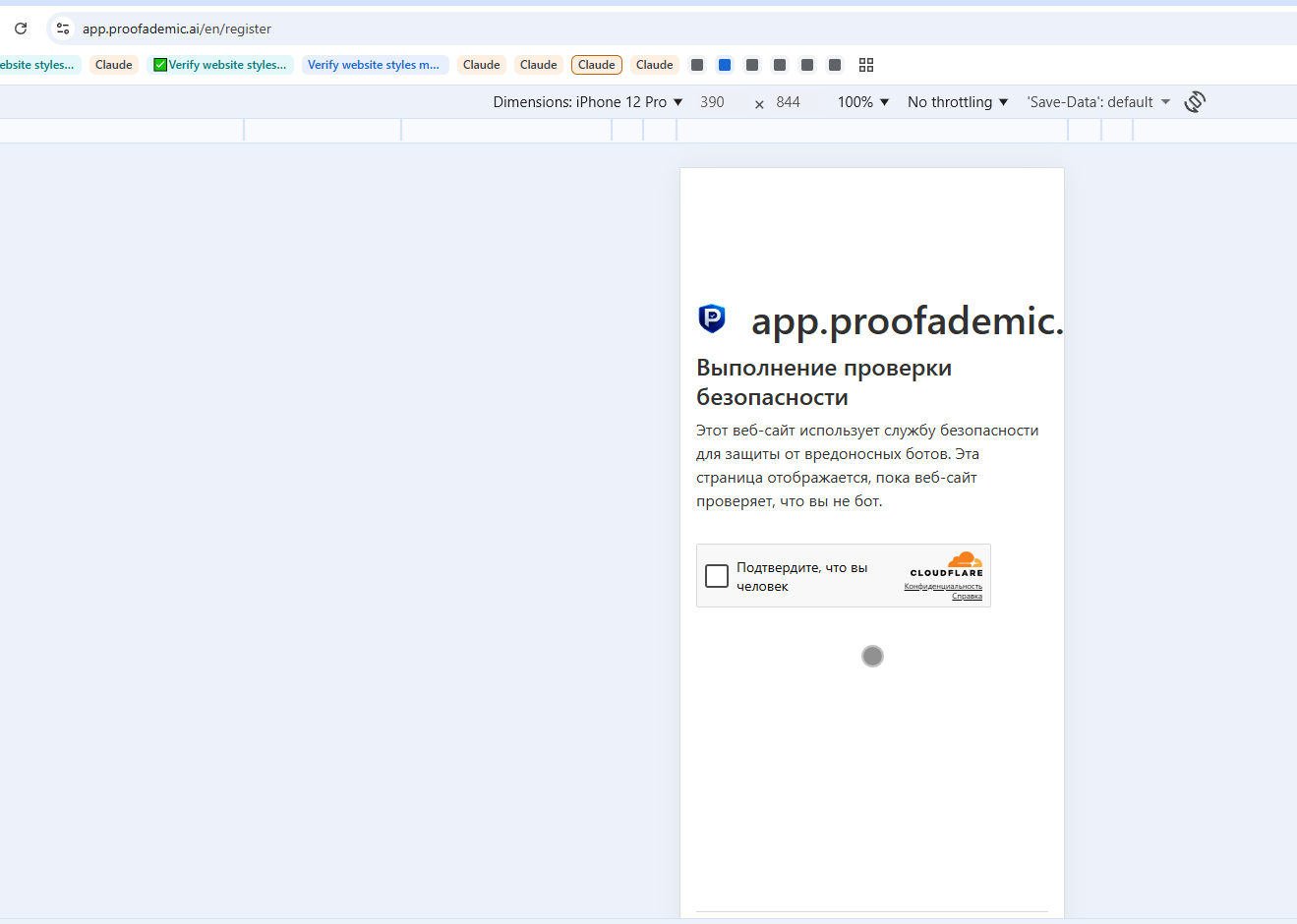Open the Dimensions: iPhone 12 Pro dropdown
Screen dimensions: 1297x924
[588, 102]
